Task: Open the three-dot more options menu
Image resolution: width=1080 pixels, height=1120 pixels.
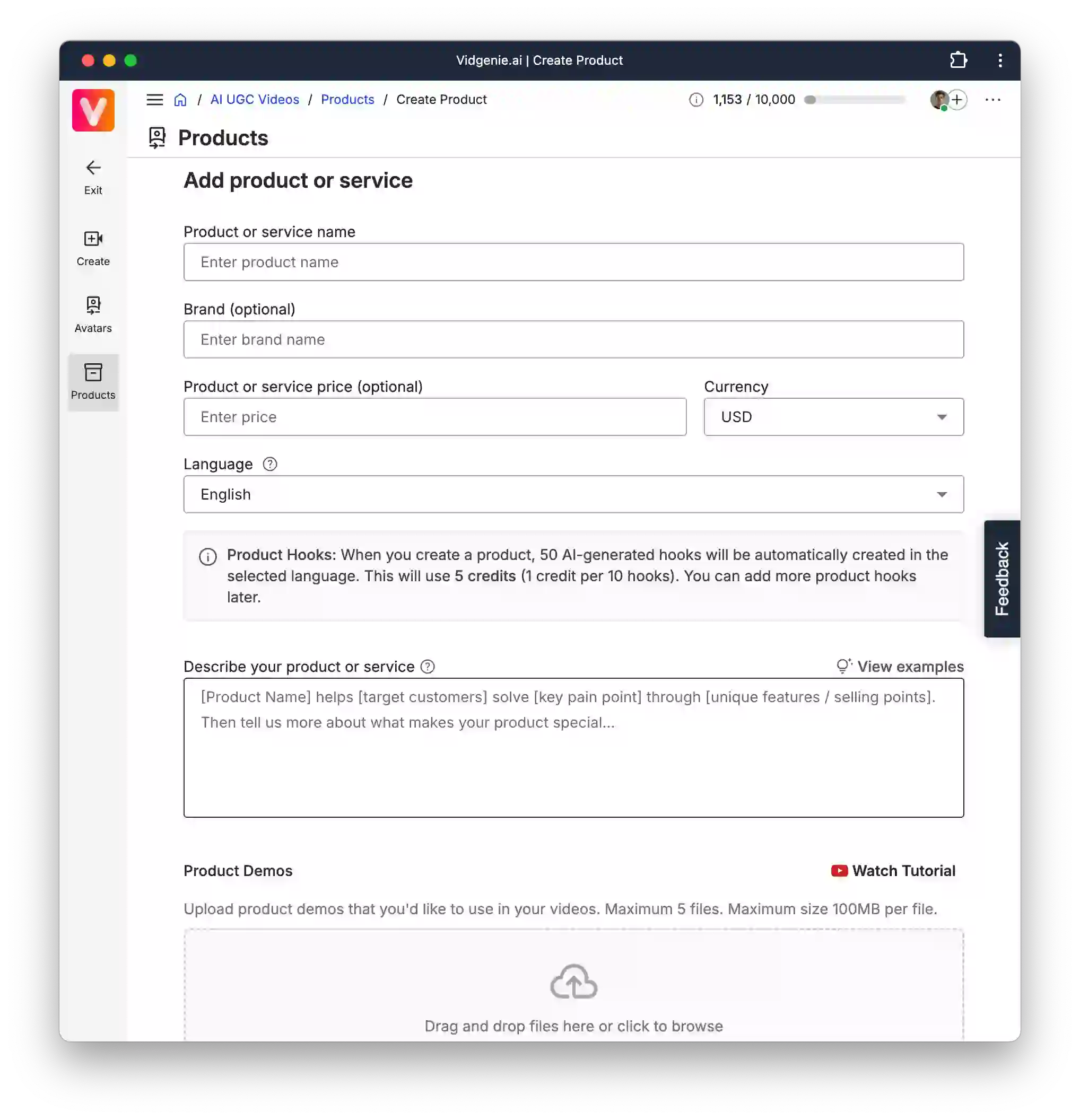Action: coord(992,99)
